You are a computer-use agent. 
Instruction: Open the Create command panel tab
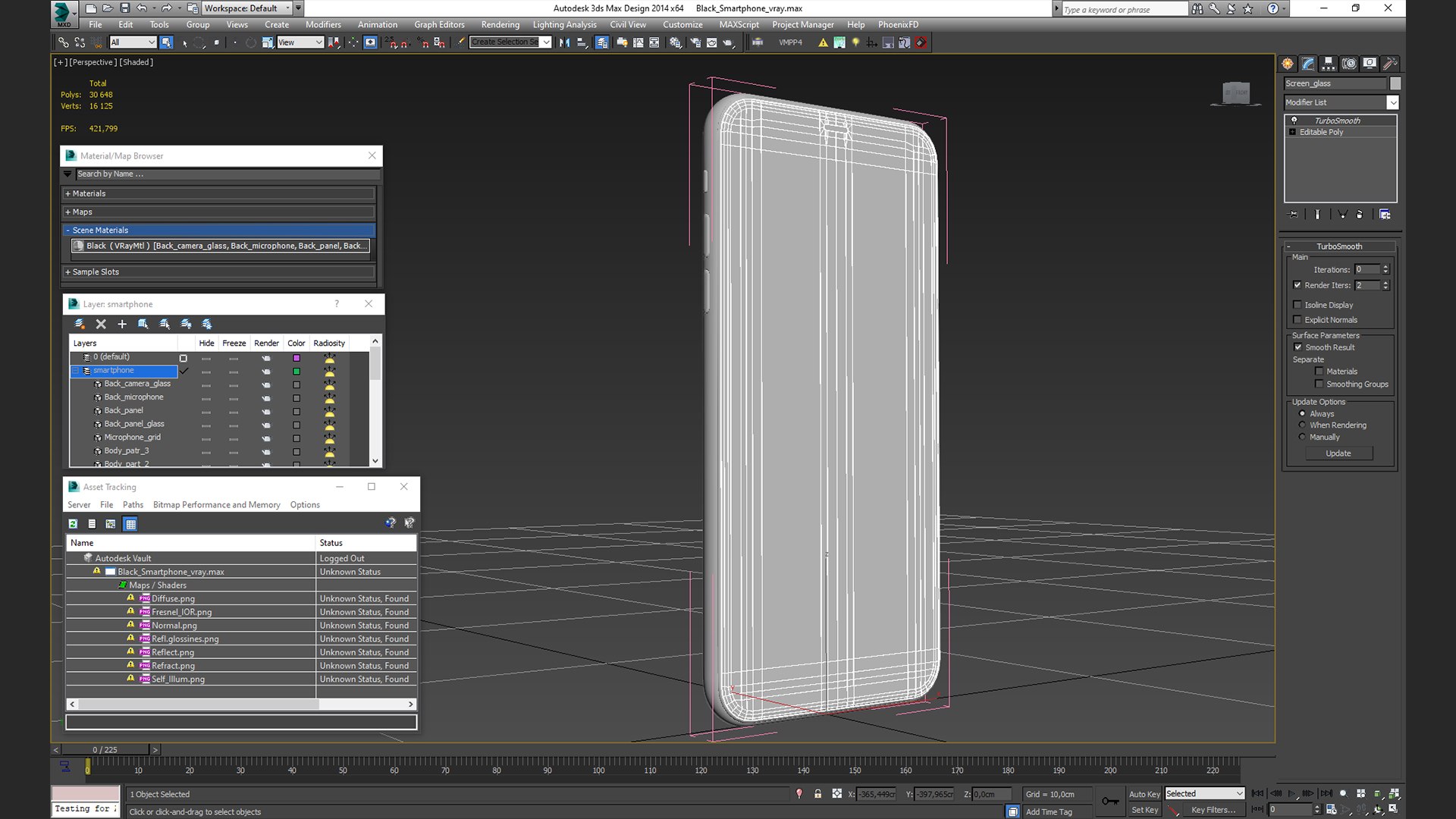1288,64
